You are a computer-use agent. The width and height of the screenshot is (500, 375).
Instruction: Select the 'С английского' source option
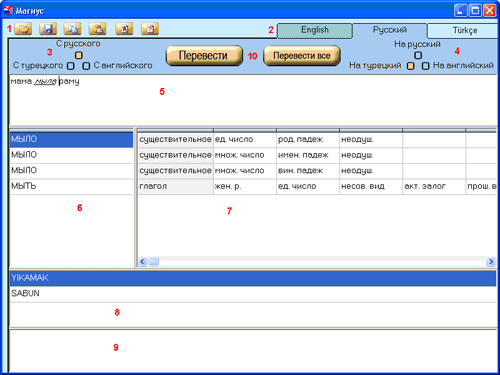point(86,66)
